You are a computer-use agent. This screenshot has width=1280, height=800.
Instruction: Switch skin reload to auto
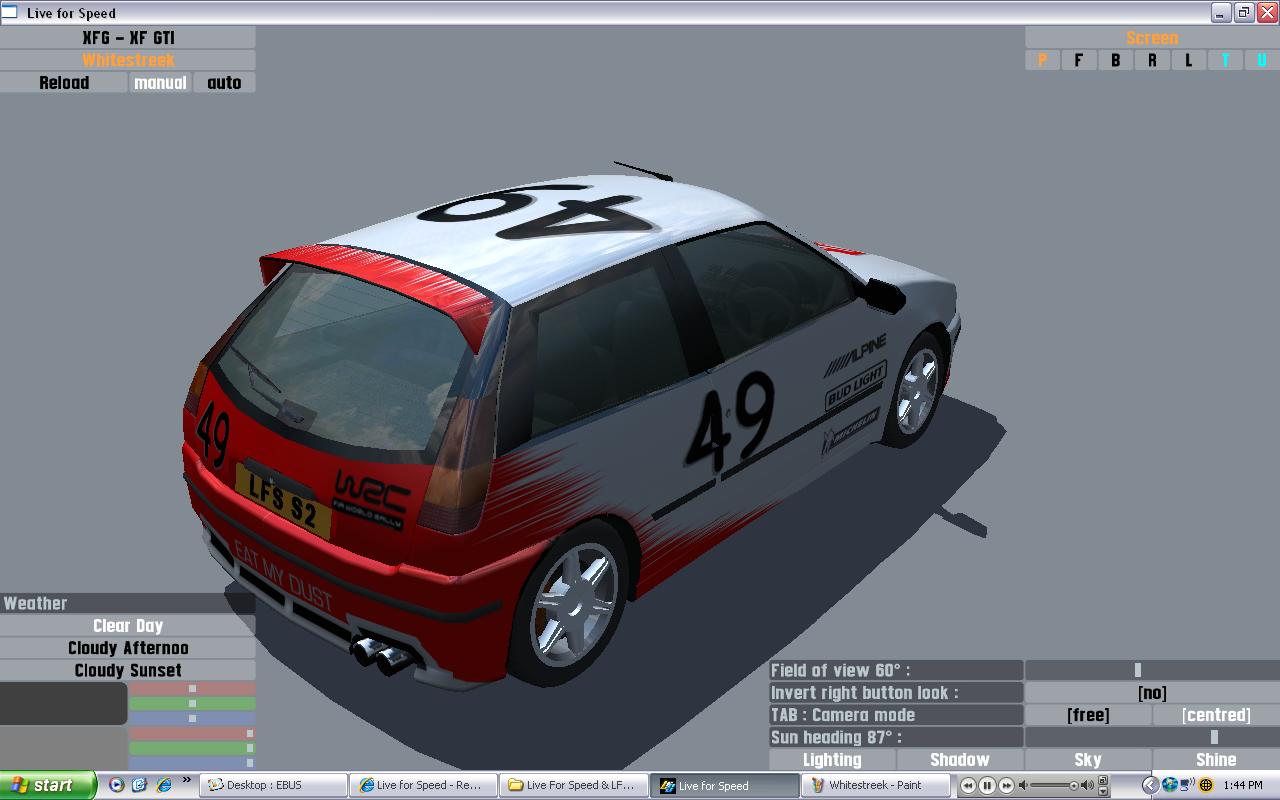pyautogui.click(x=224, y=83)
